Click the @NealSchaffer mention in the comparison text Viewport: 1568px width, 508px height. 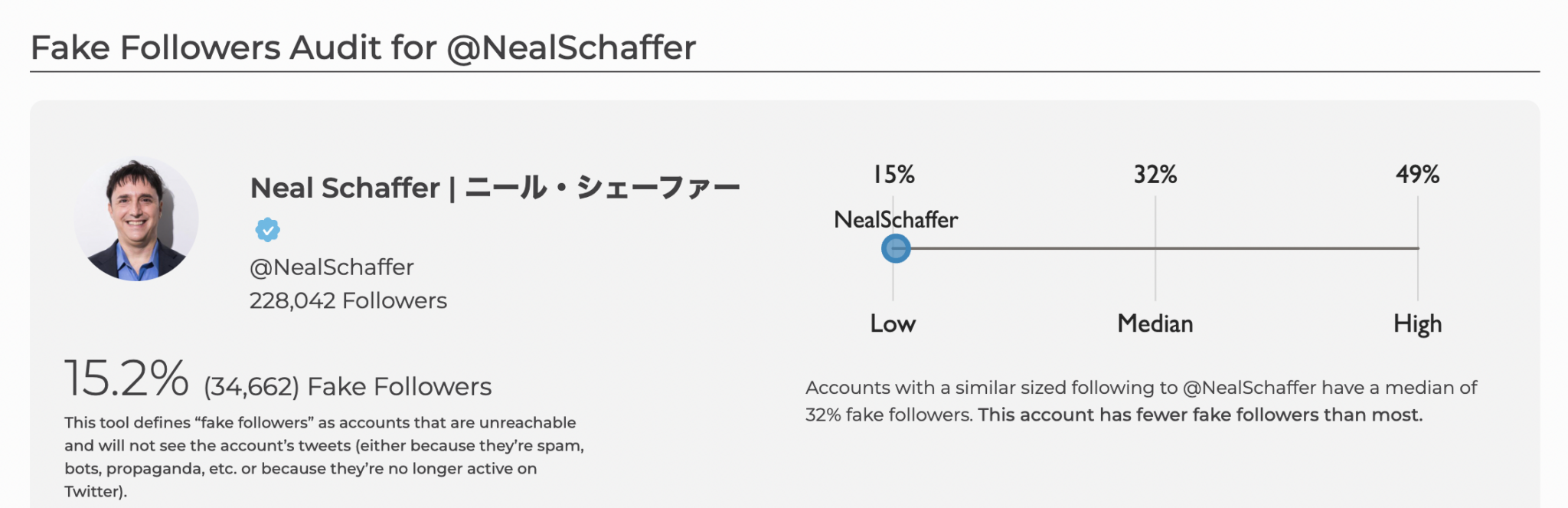point(1249,388)
